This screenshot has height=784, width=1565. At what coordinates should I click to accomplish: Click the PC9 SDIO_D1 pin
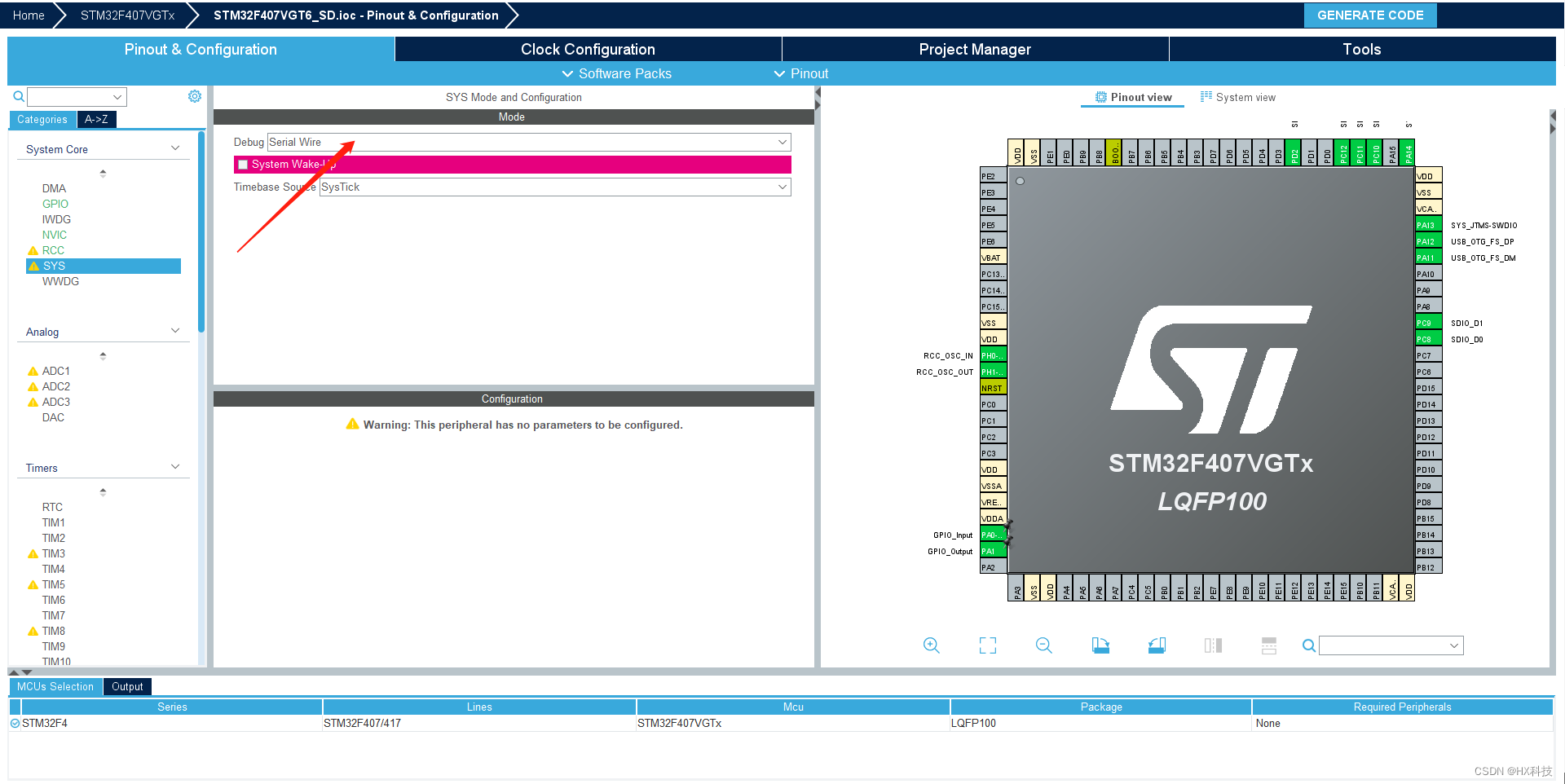point(1428,323)
